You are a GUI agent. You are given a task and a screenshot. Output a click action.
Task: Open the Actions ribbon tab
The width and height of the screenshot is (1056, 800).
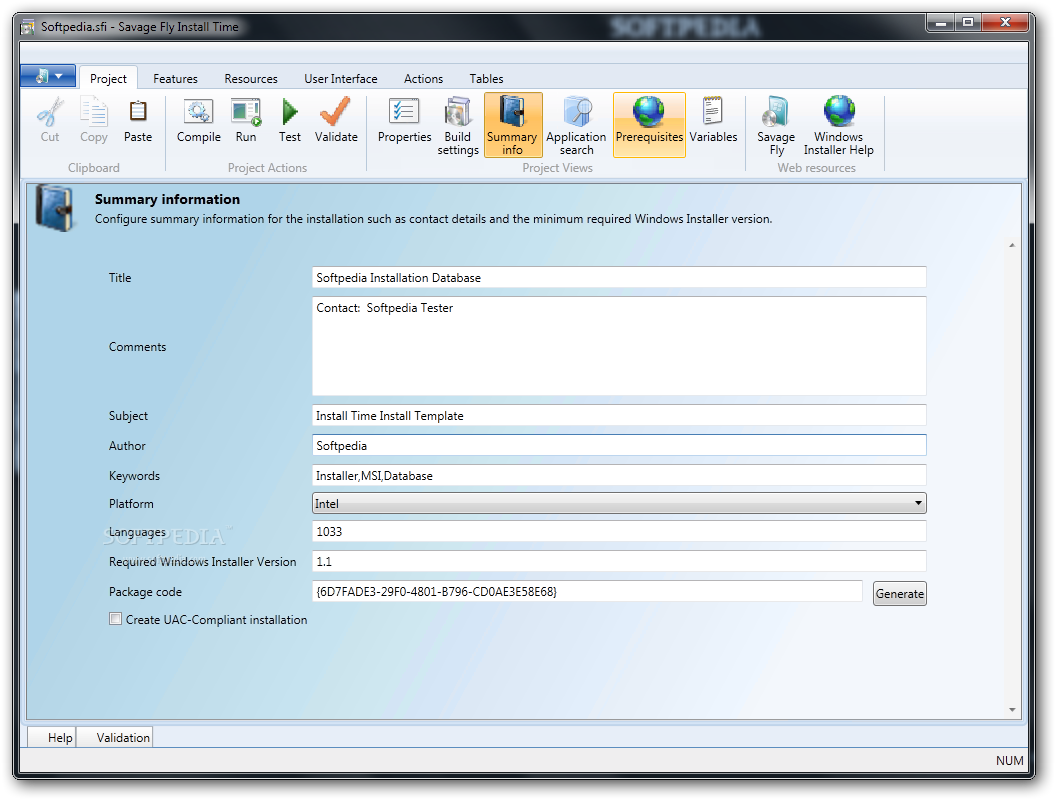tap(424, 79)
